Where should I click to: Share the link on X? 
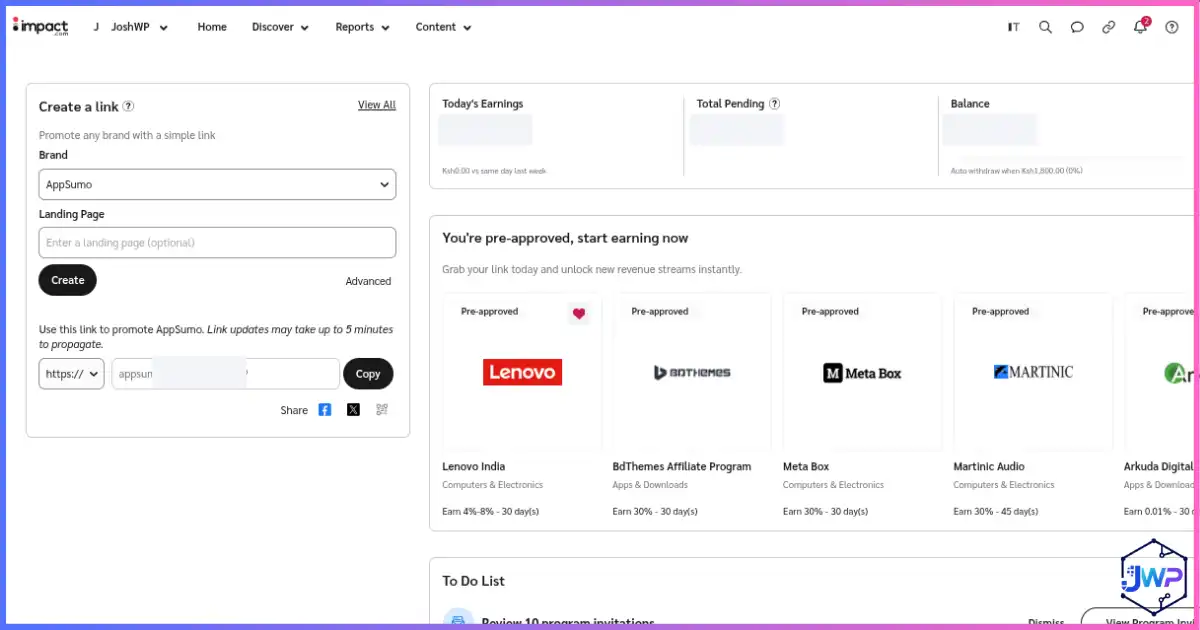pos(353,410)
